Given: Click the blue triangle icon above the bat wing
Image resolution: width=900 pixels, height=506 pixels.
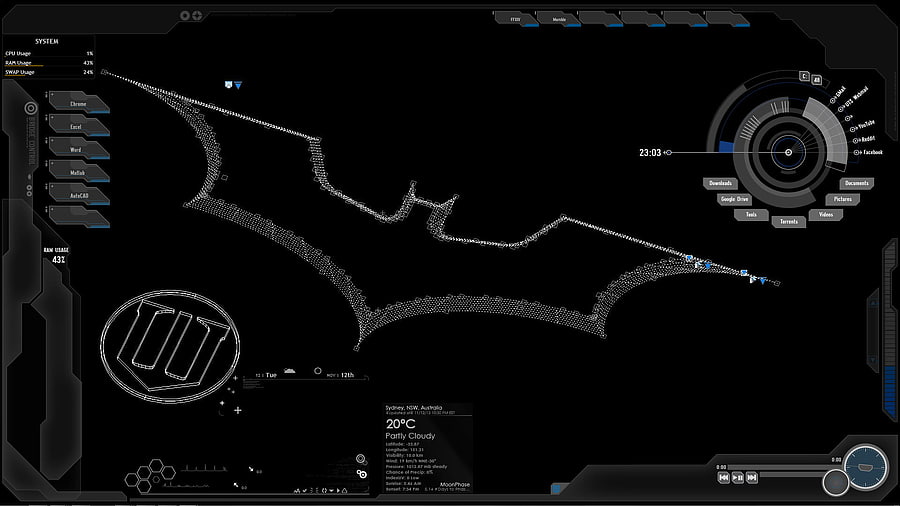Looking at the screenshot, I should [238, 85].
